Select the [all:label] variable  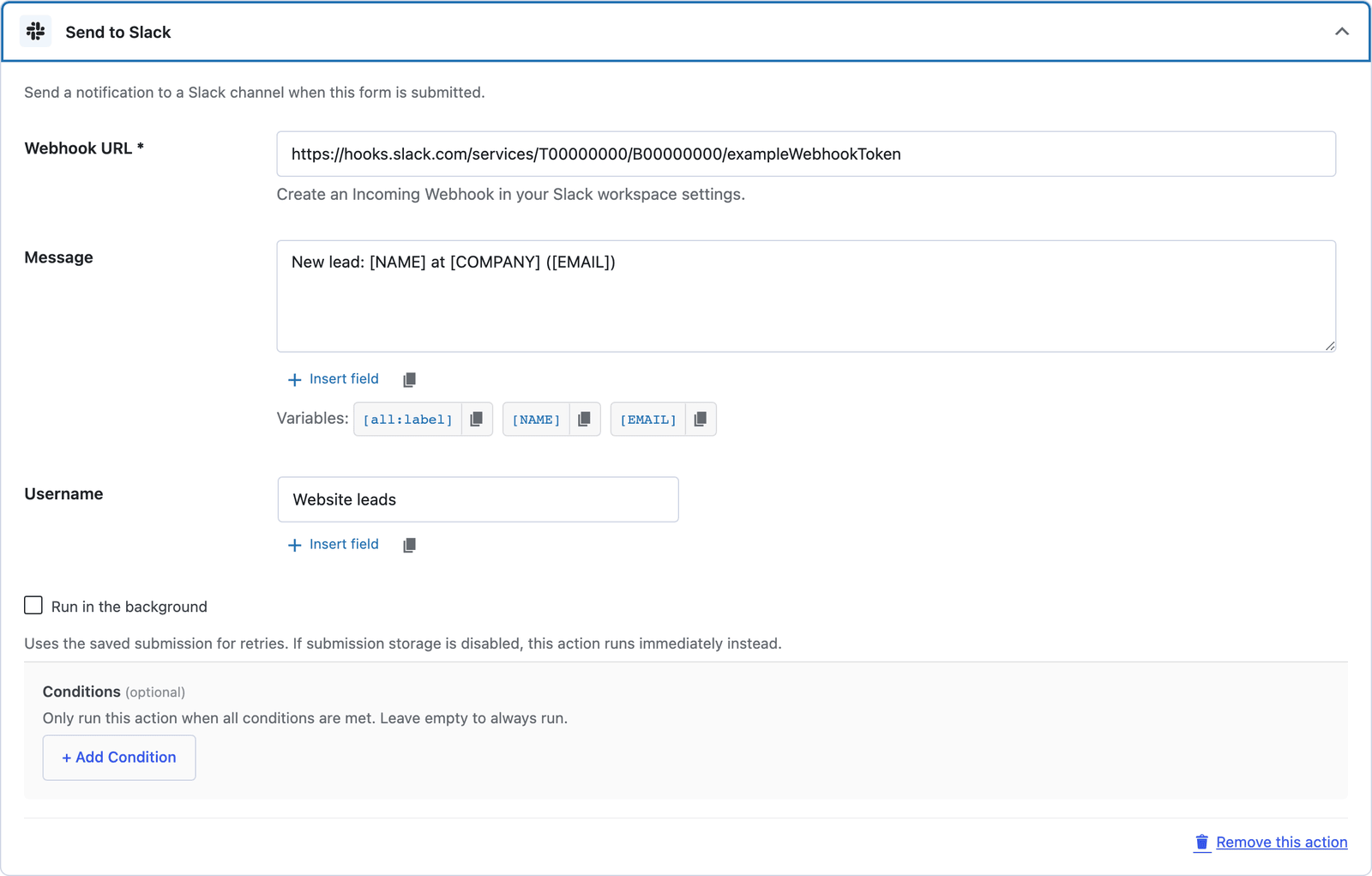point(408,420)
